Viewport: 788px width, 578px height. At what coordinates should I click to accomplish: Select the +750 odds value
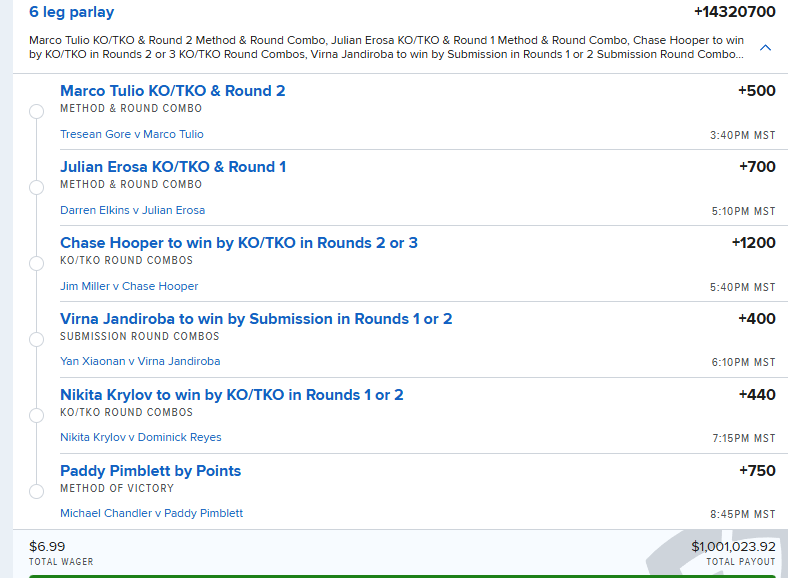(x=757, y=471)
